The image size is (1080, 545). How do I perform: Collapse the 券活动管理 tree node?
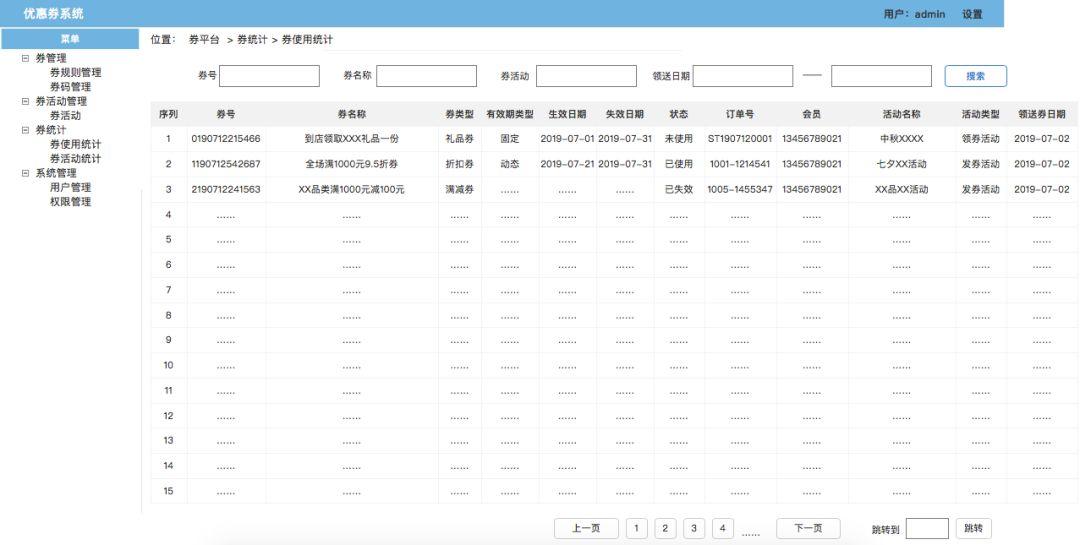25,101
